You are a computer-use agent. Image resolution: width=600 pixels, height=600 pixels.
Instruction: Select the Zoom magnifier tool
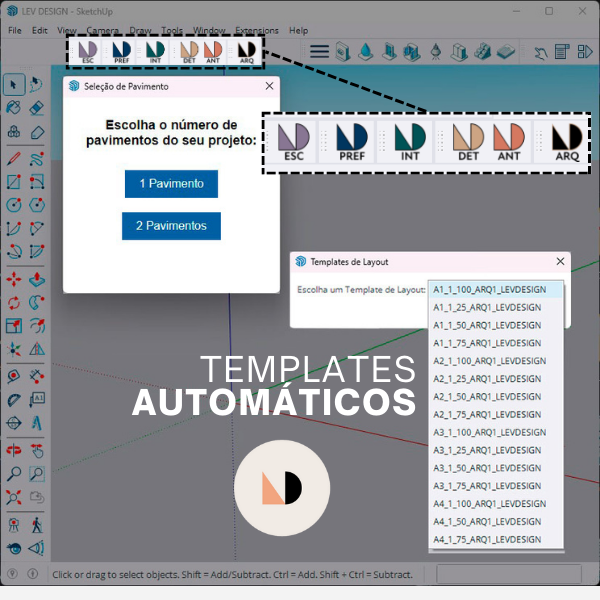pyautogui.click(x=14, y=474)
